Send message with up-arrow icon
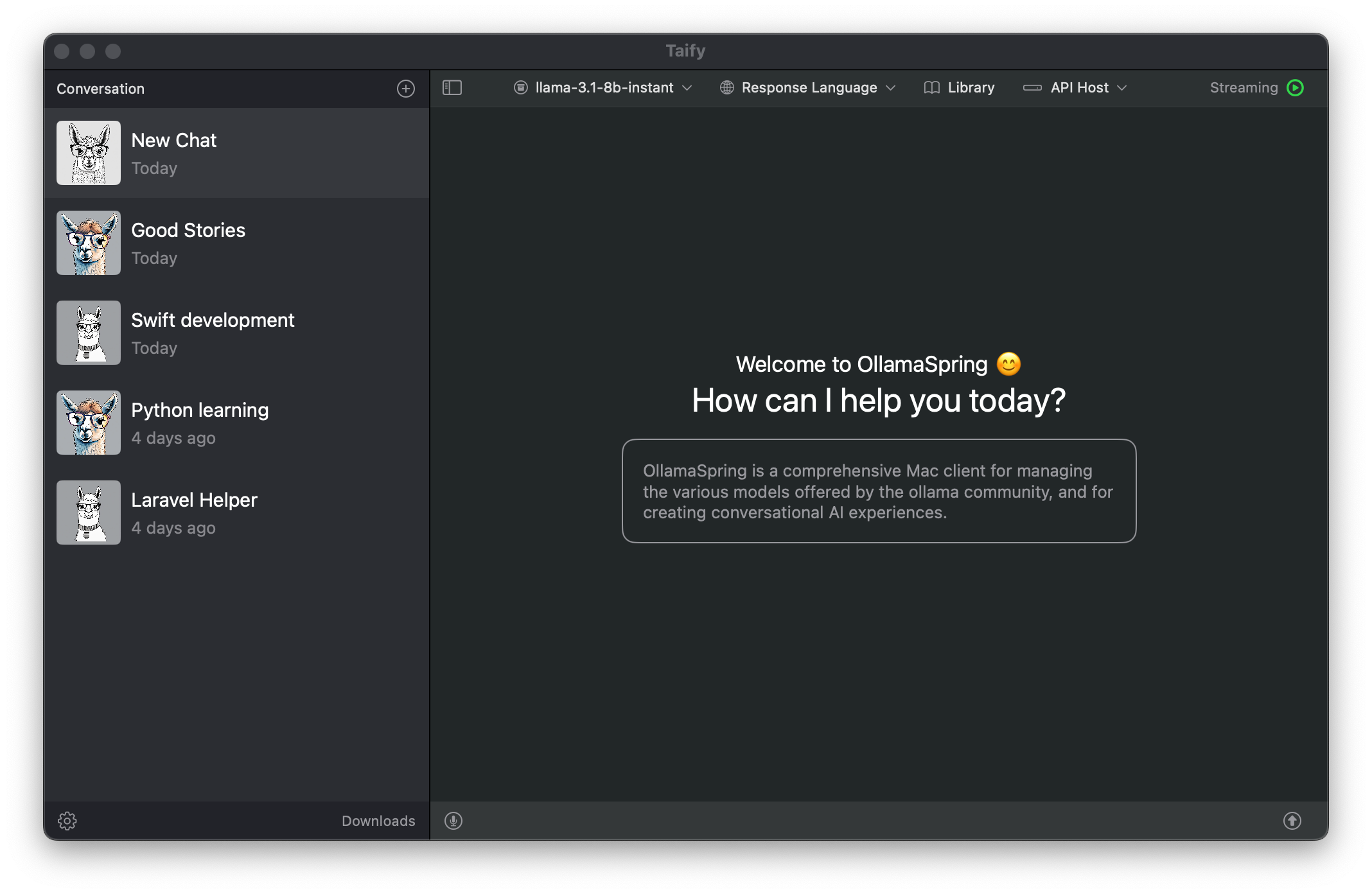 [x=1292, y=821]
